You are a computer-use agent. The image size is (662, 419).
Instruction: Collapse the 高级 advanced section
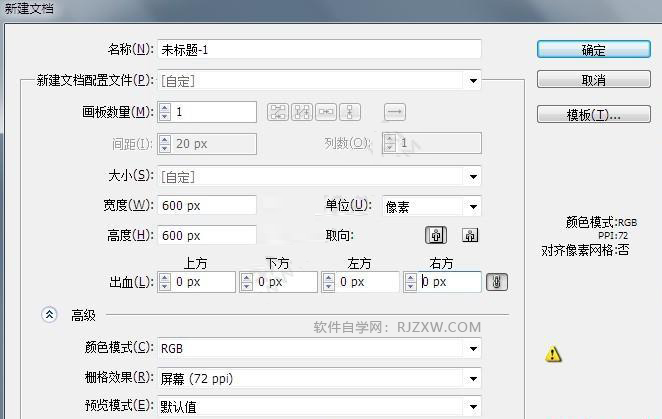(x=49, y=315)
